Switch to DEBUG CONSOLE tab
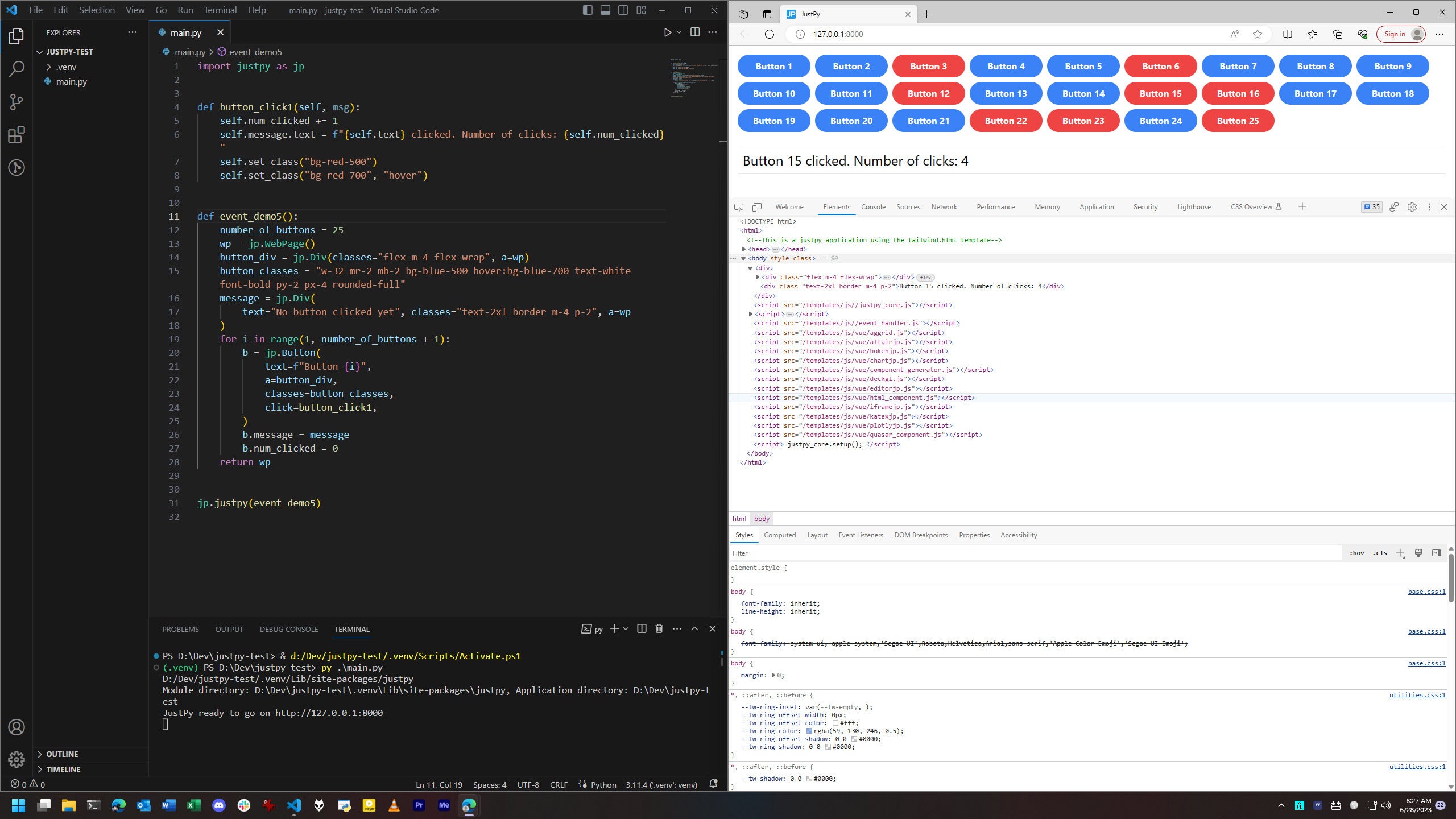This screenshot has height=819, width=1456. [289, 629]
